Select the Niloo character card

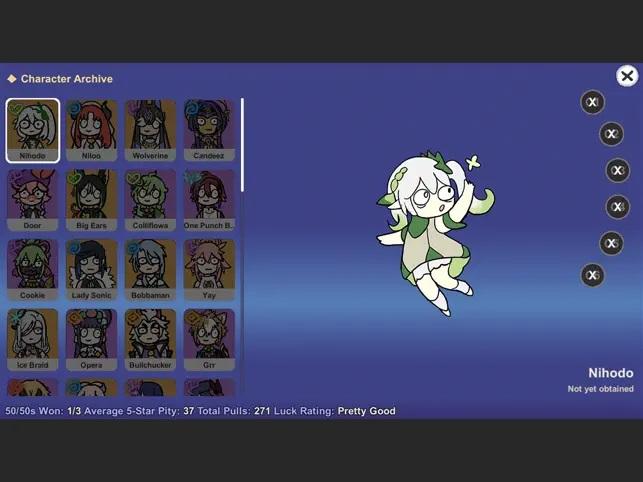click(x=92, y=129)
